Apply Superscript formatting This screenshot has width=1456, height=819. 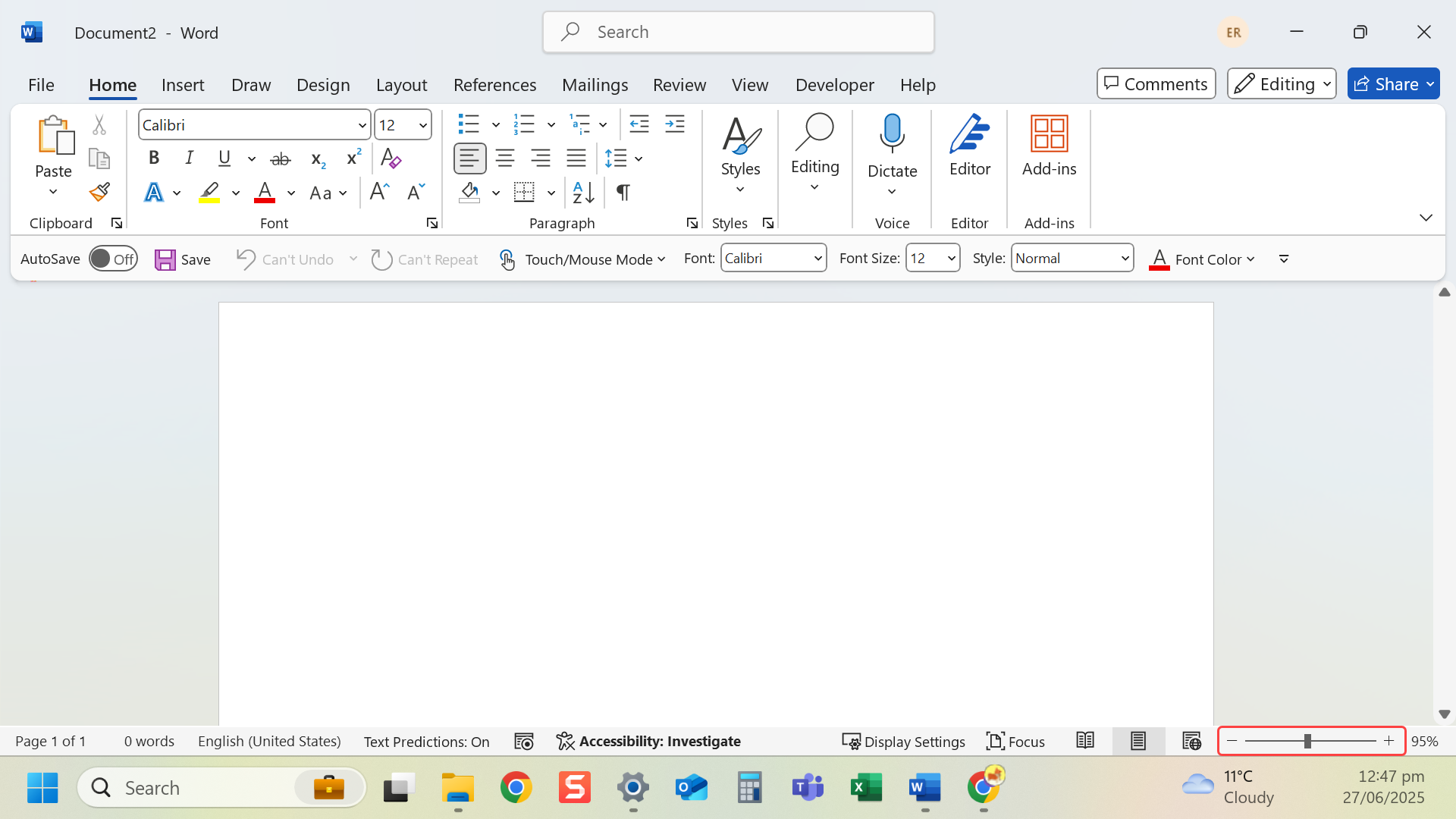[354, 158]
